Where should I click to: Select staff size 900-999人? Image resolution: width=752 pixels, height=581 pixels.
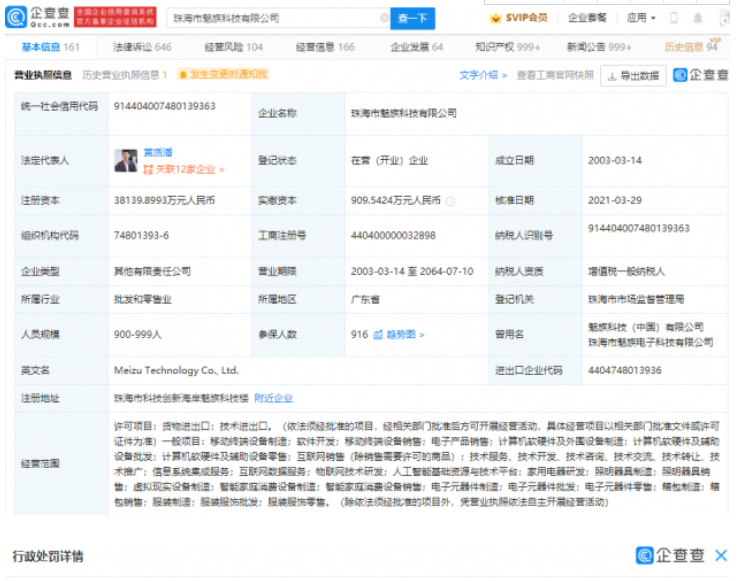[x=138, y=334]
